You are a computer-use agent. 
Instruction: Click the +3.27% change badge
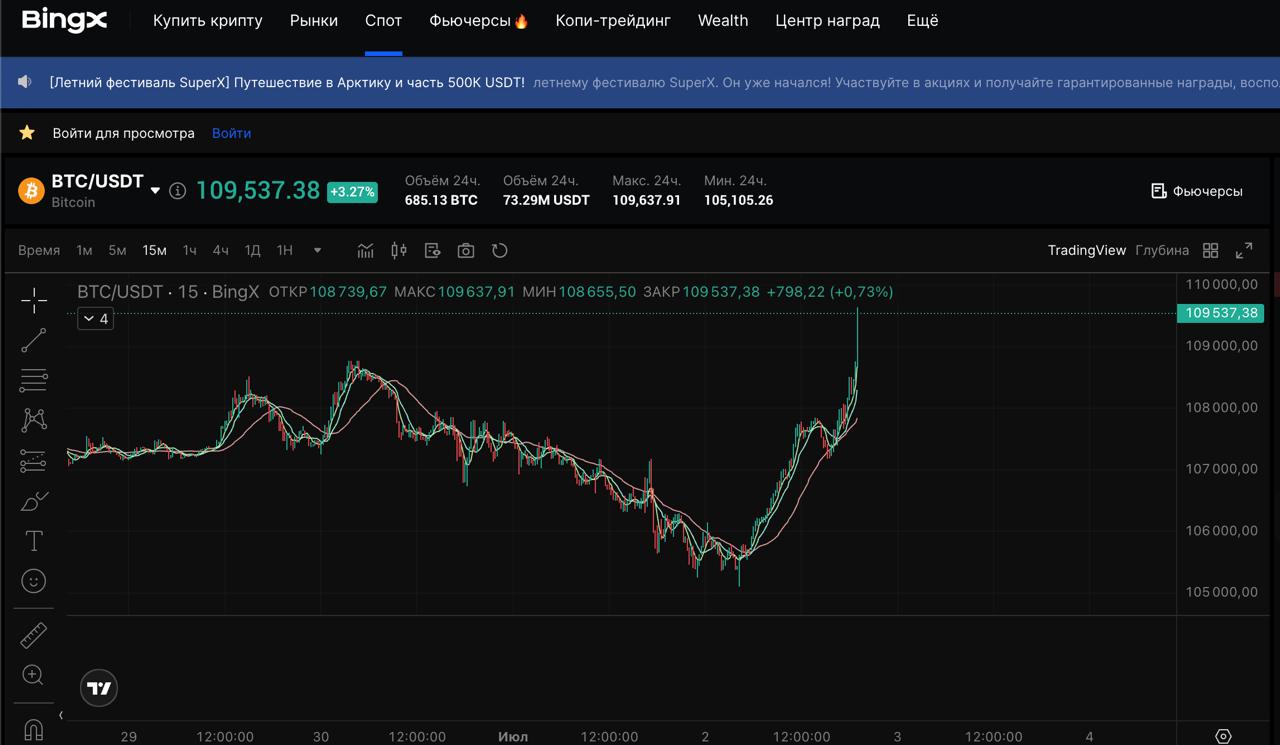(x=352, y=191)
